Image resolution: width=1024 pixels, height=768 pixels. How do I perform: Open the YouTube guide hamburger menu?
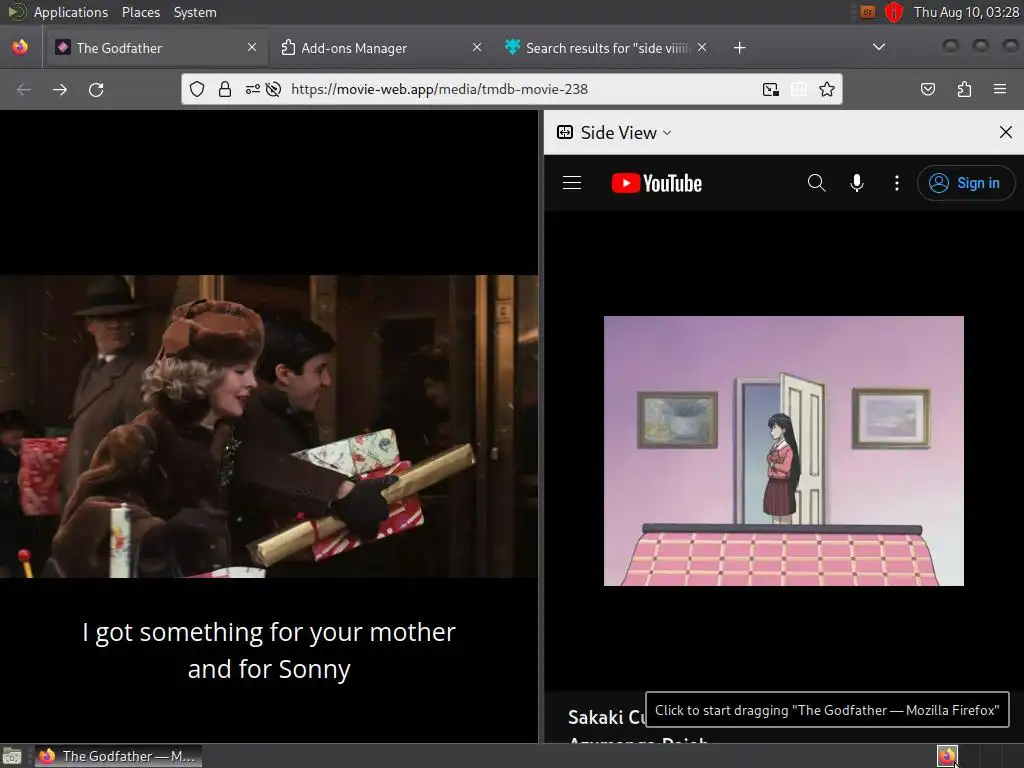click(x=572, y=183)
